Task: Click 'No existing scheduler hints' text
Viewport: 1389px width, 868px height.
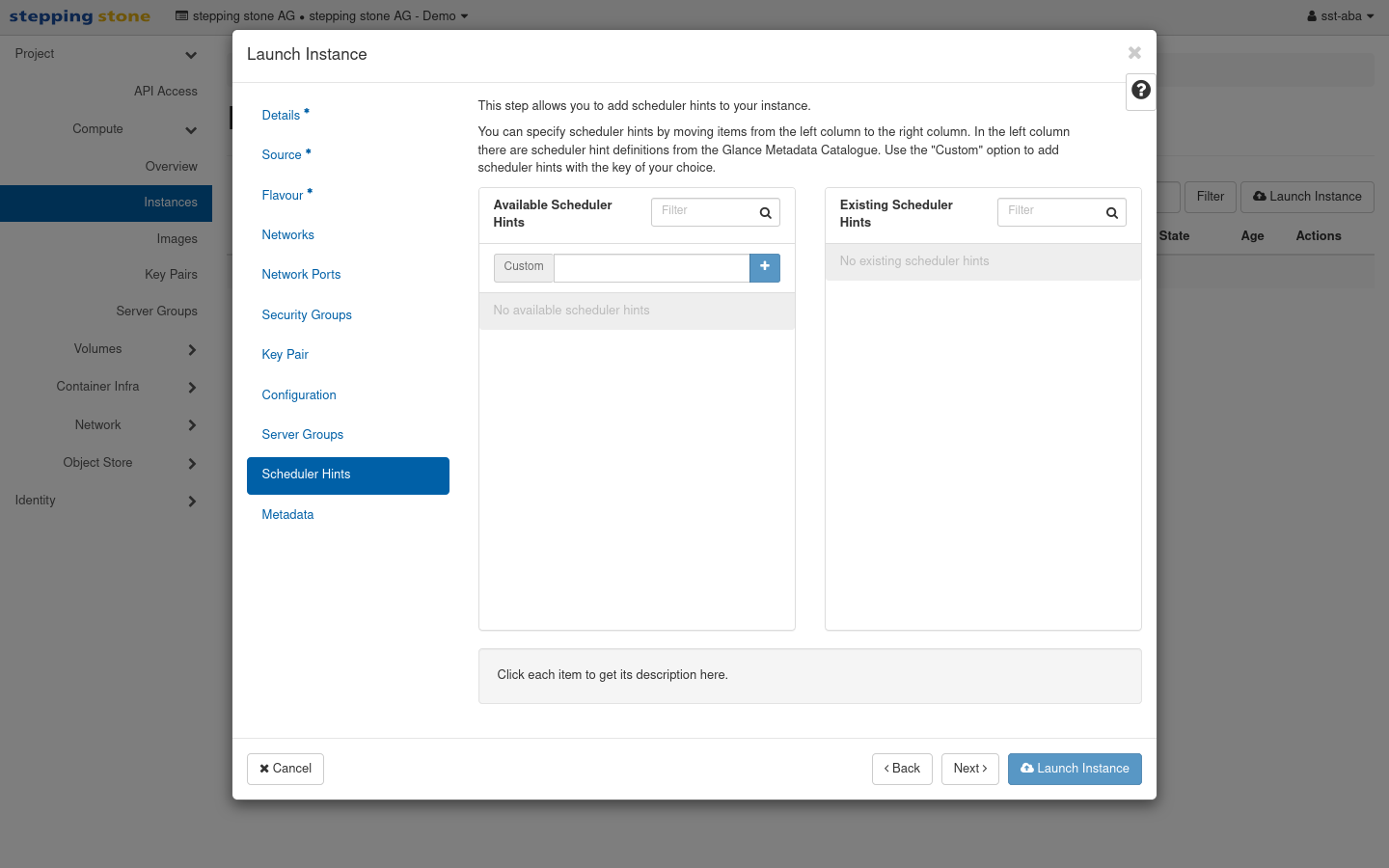Action: (x=913, y=261)
